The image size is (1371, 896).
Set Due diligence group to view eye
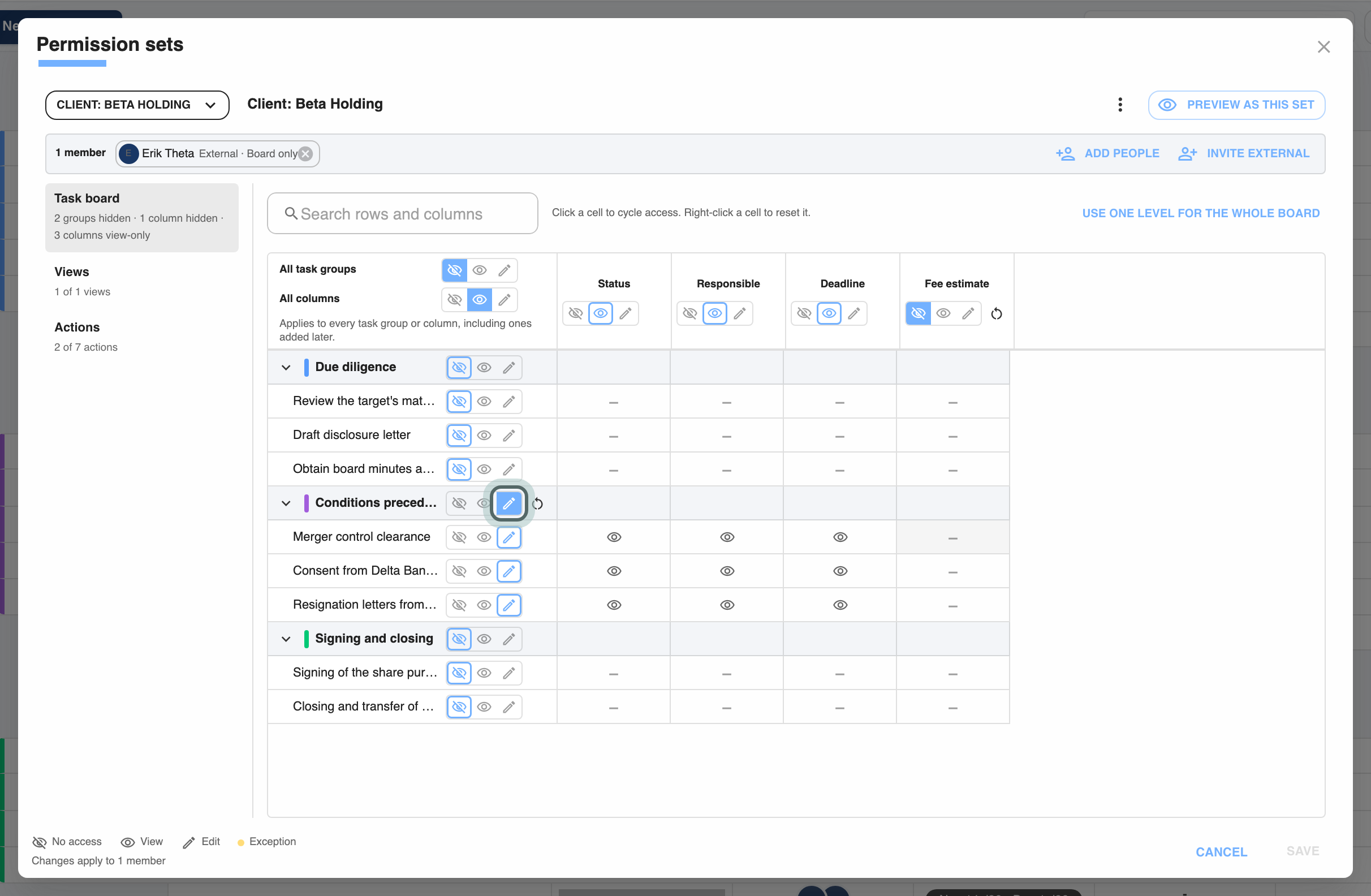pyautogui.click(x=484, y=368)
